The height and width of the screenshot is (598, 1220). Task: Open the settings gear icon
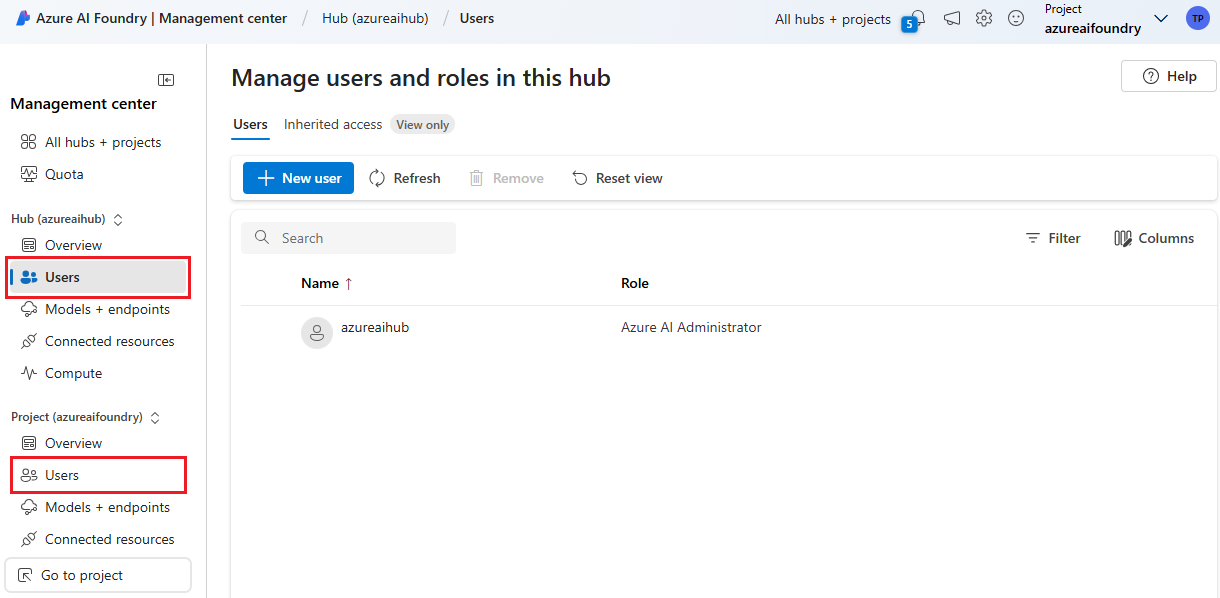pyautogui.click(x=984, y=18)
